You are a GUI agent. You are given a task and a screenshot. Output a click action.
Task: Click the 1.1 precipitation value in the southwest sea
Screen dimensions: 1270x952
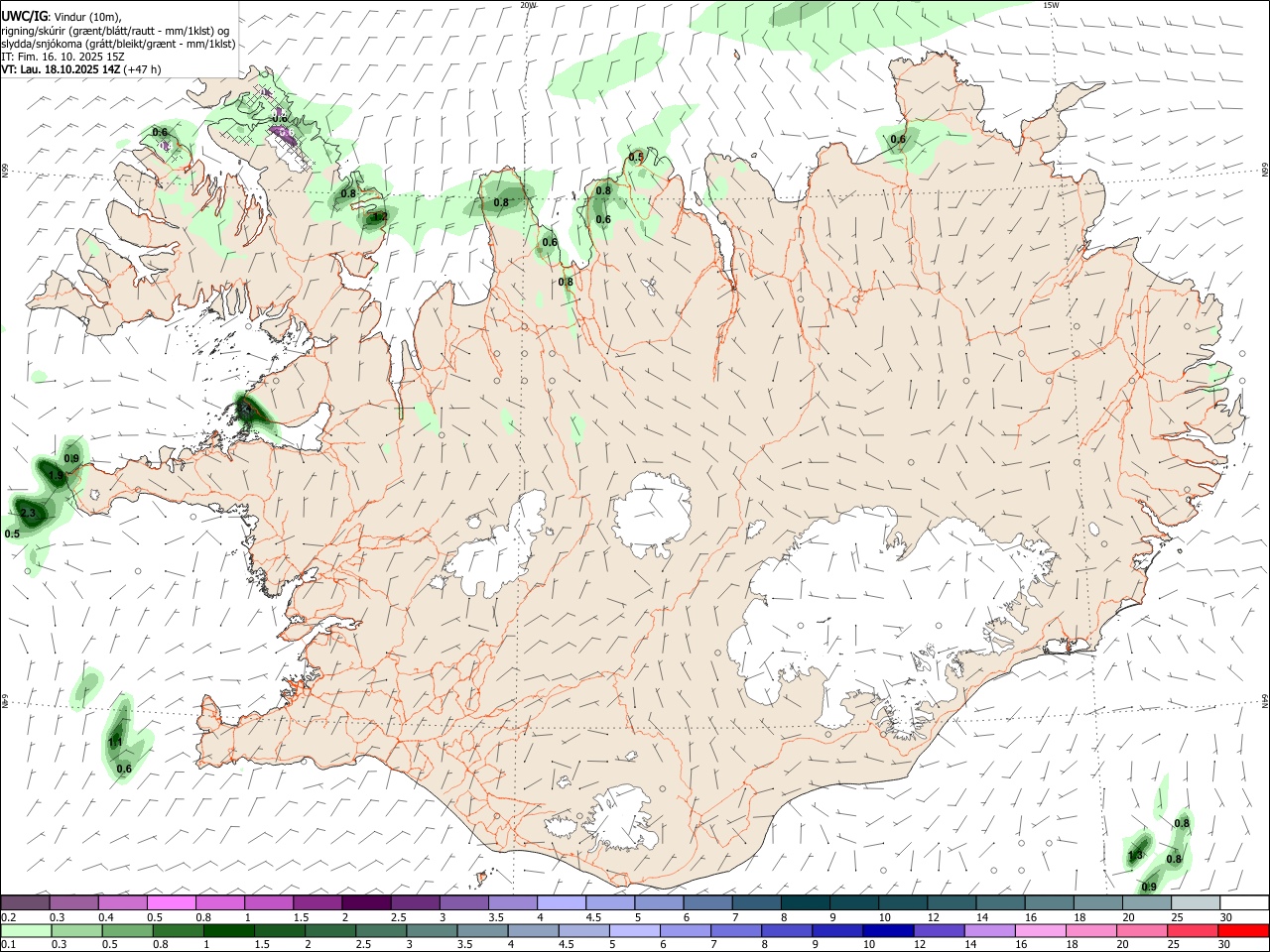tap(115, 742)
